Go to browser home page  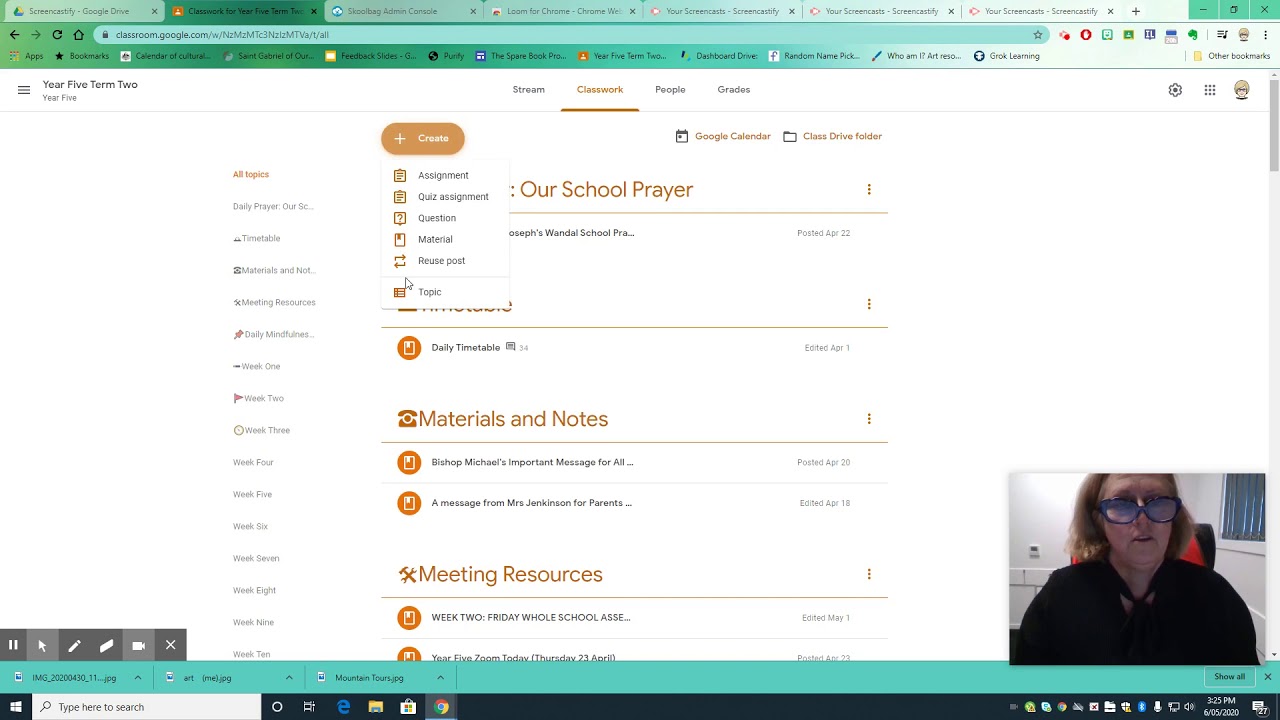[78, 34]
